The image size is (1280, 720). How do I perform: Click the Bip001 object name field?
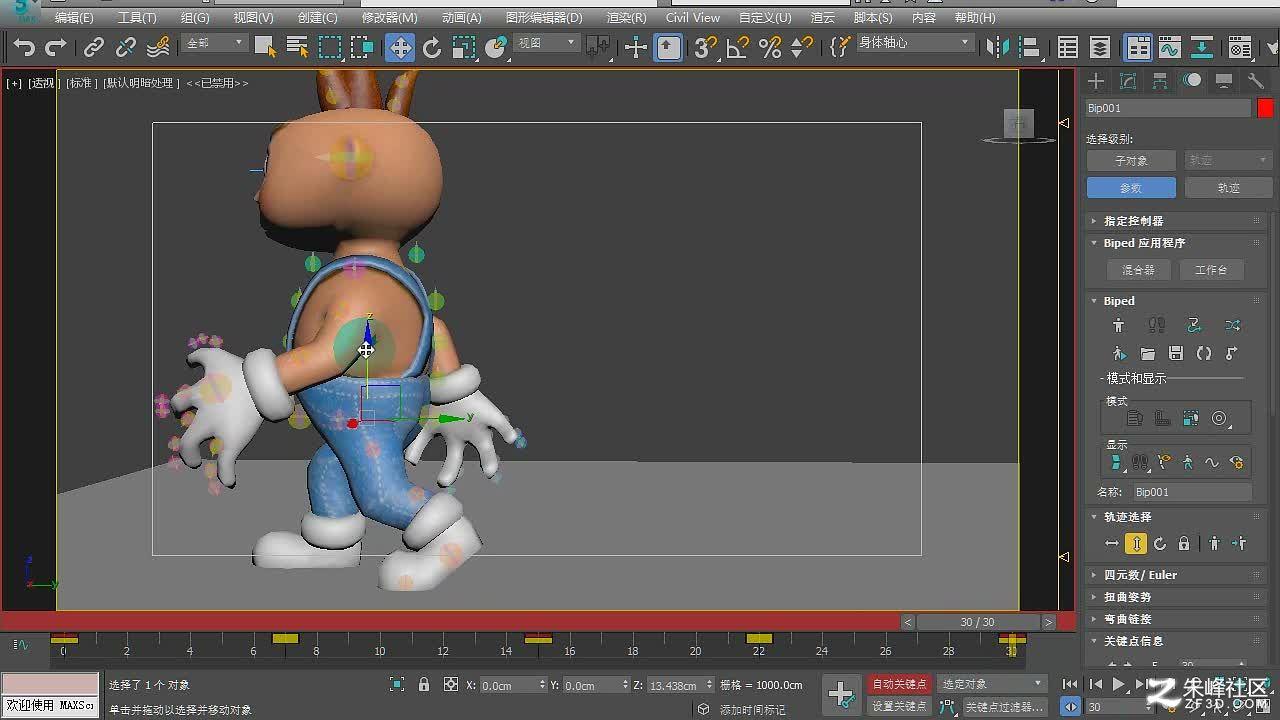[x=1168, y=108]
